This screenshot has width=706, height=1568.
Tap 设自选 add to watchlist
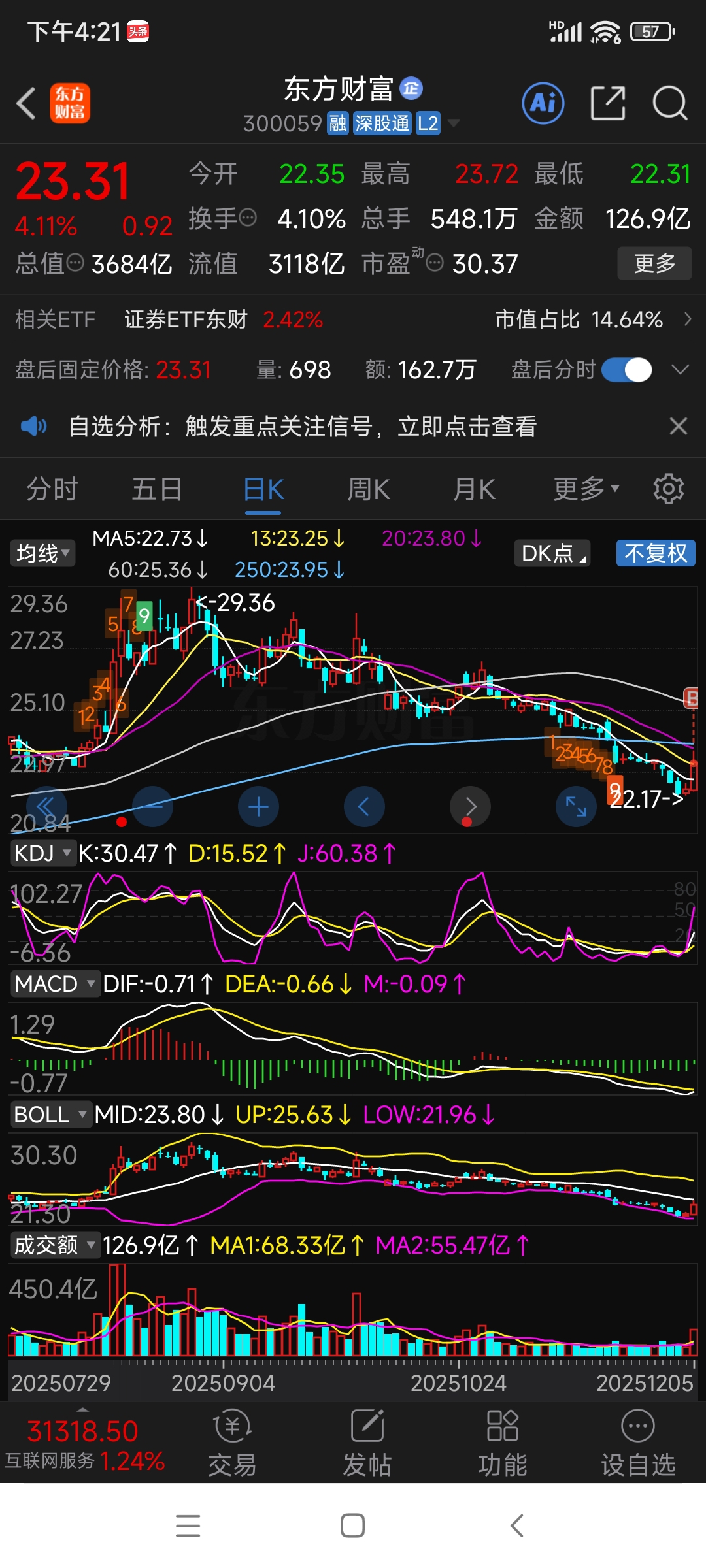pos(638,1443)
